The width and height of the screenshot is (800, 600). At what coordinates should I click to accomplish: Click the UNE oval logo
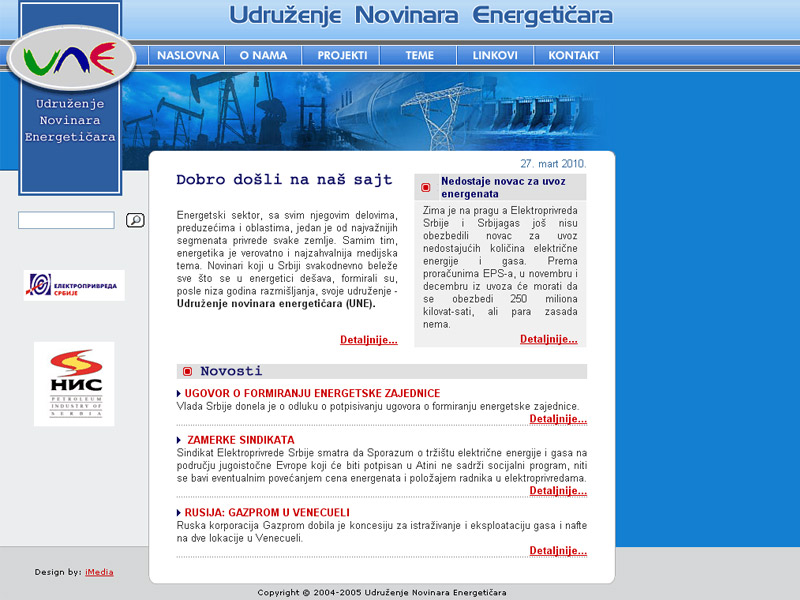click(70, 61)
